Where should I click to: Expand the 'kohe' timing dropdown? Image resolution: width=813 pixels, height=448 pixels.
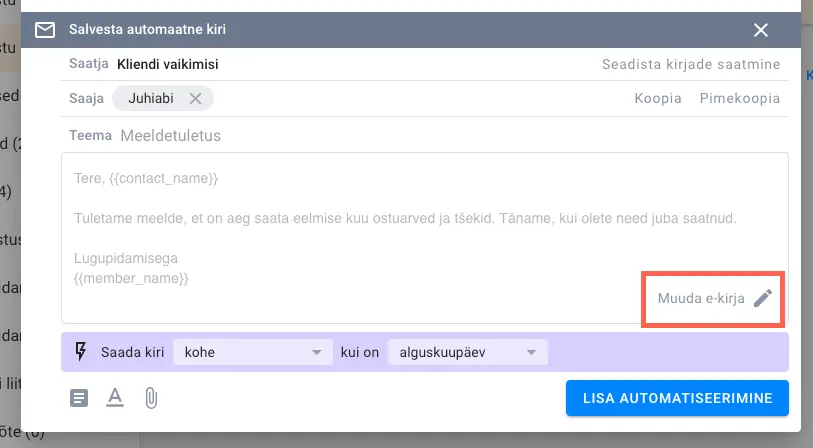tap(252, 352)
